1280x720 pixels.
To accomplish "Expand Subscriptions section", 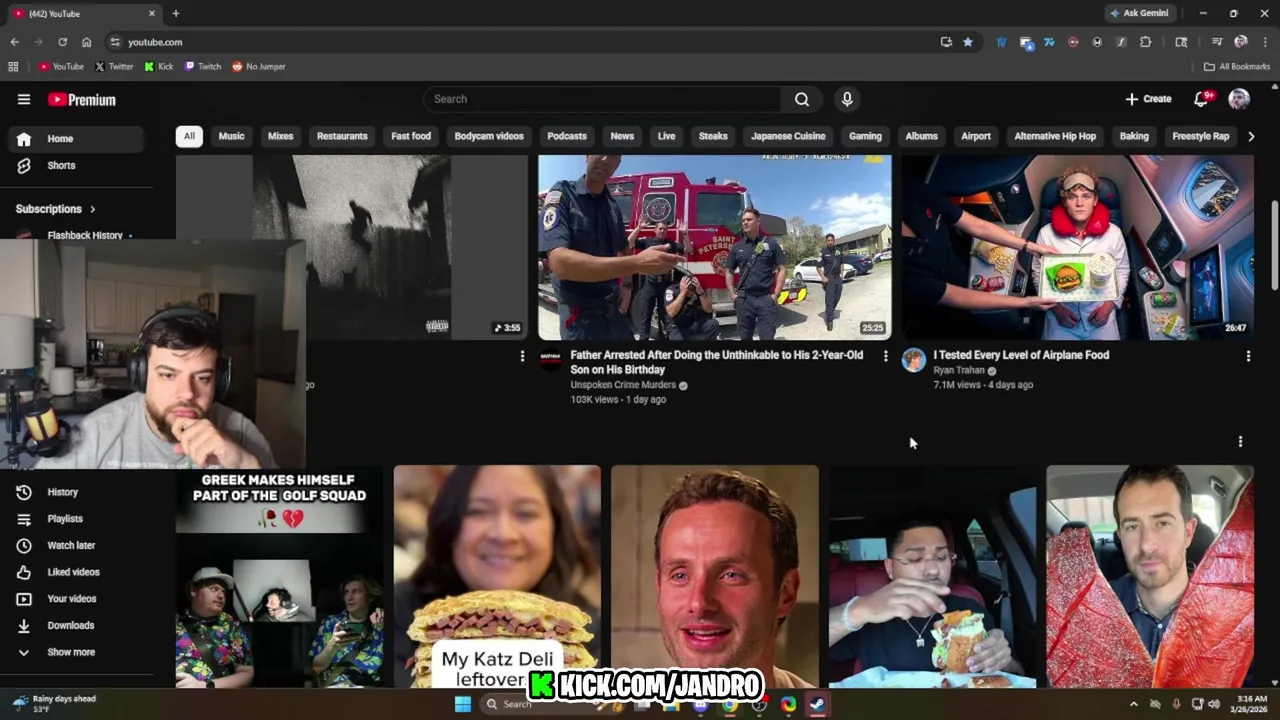I will (56, 209).
